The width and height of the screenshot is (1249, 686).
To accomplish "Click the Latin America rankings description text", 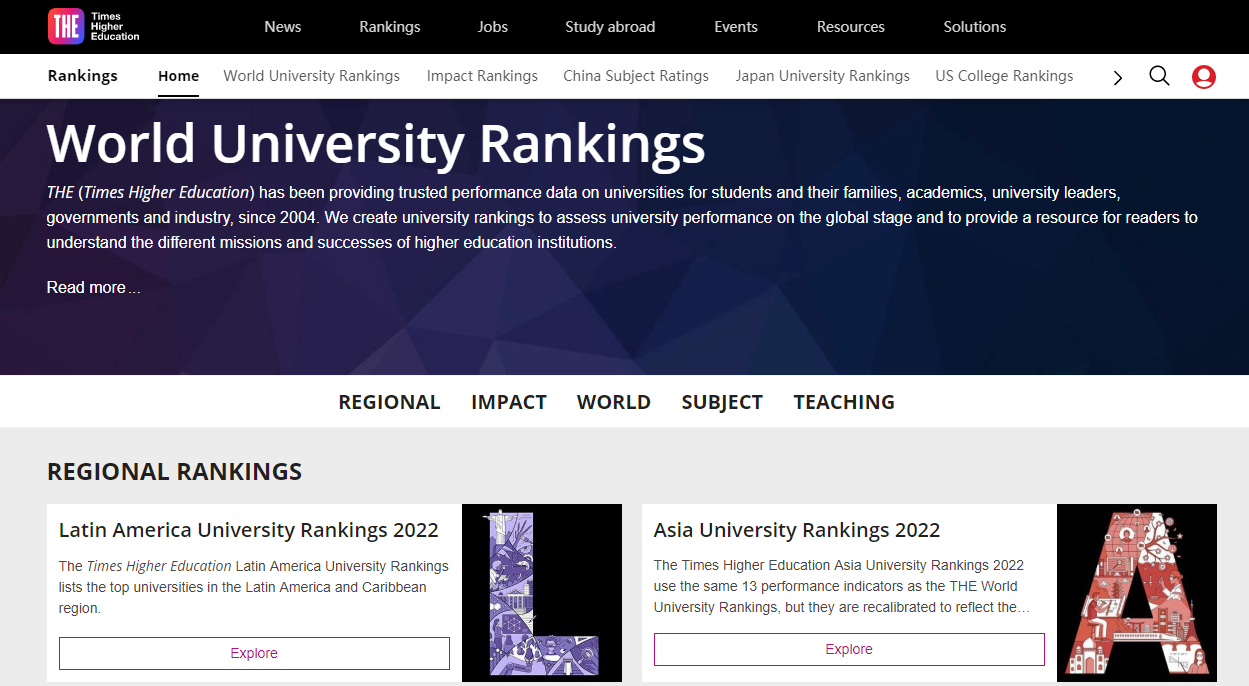I will [x=254, y=587].
